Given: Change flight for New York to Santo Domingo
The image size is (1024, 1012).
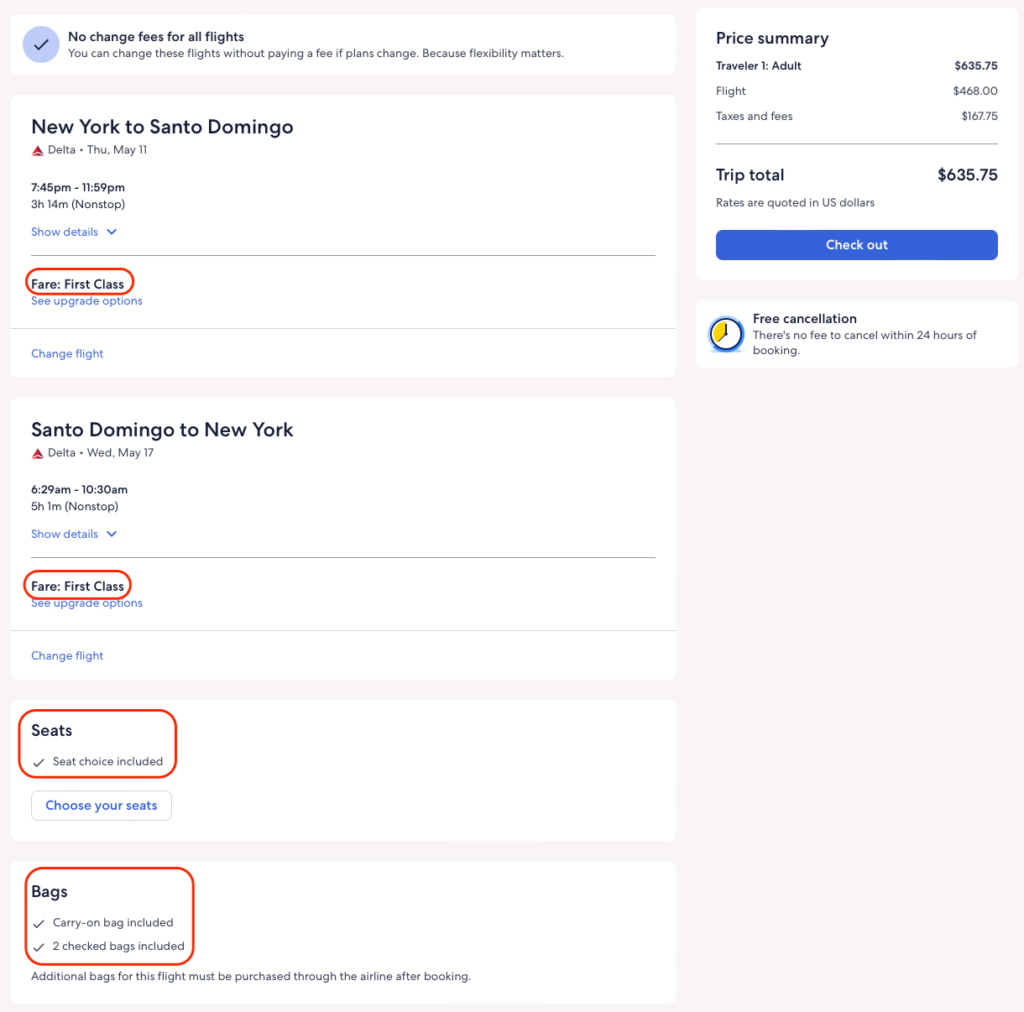Looking at the screenshot, I should coord(67,354).
